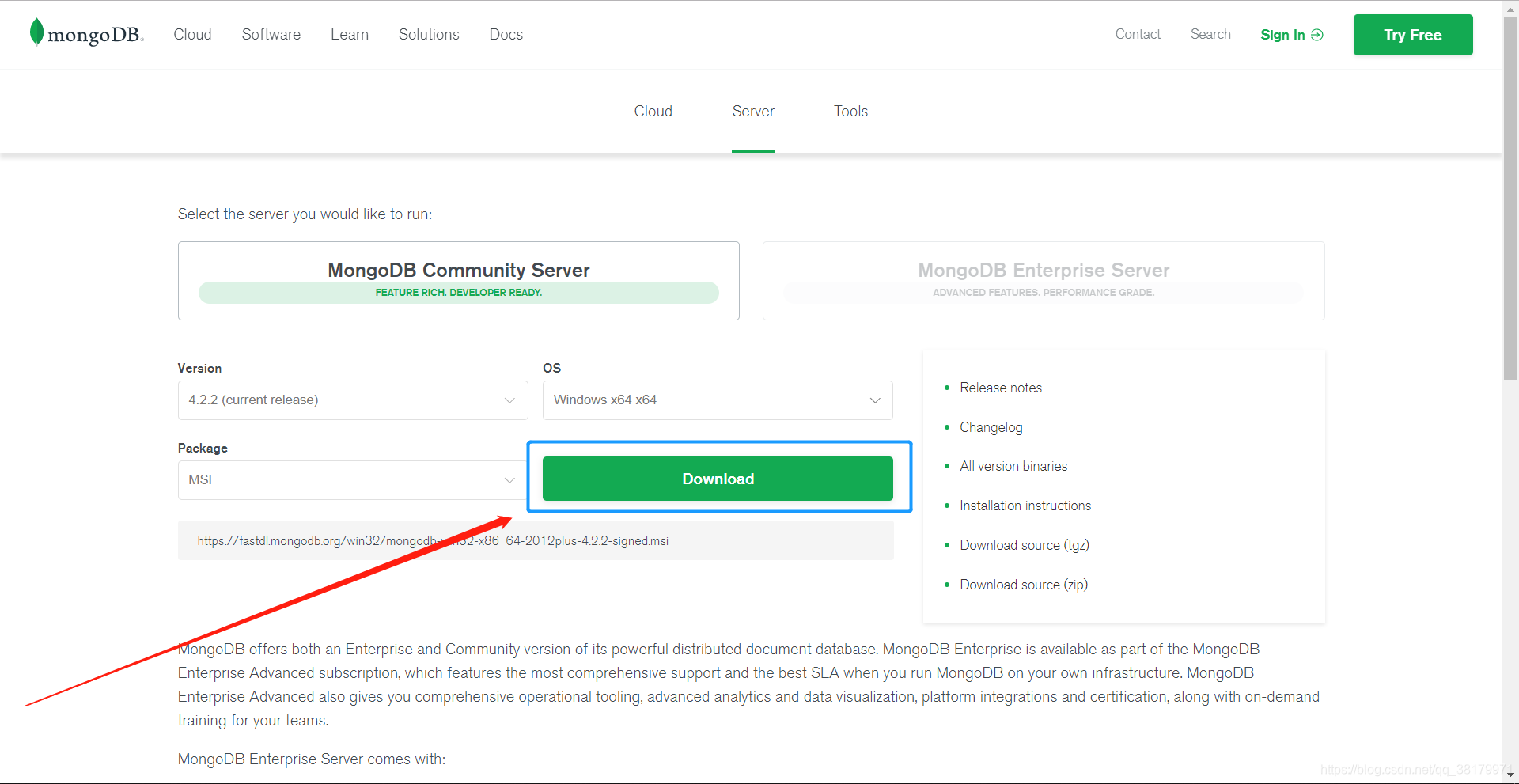Select the MongoDB Community Server option
Image resolution: width=1519 pixels, height=784 pixels.
tap(458, 280)
